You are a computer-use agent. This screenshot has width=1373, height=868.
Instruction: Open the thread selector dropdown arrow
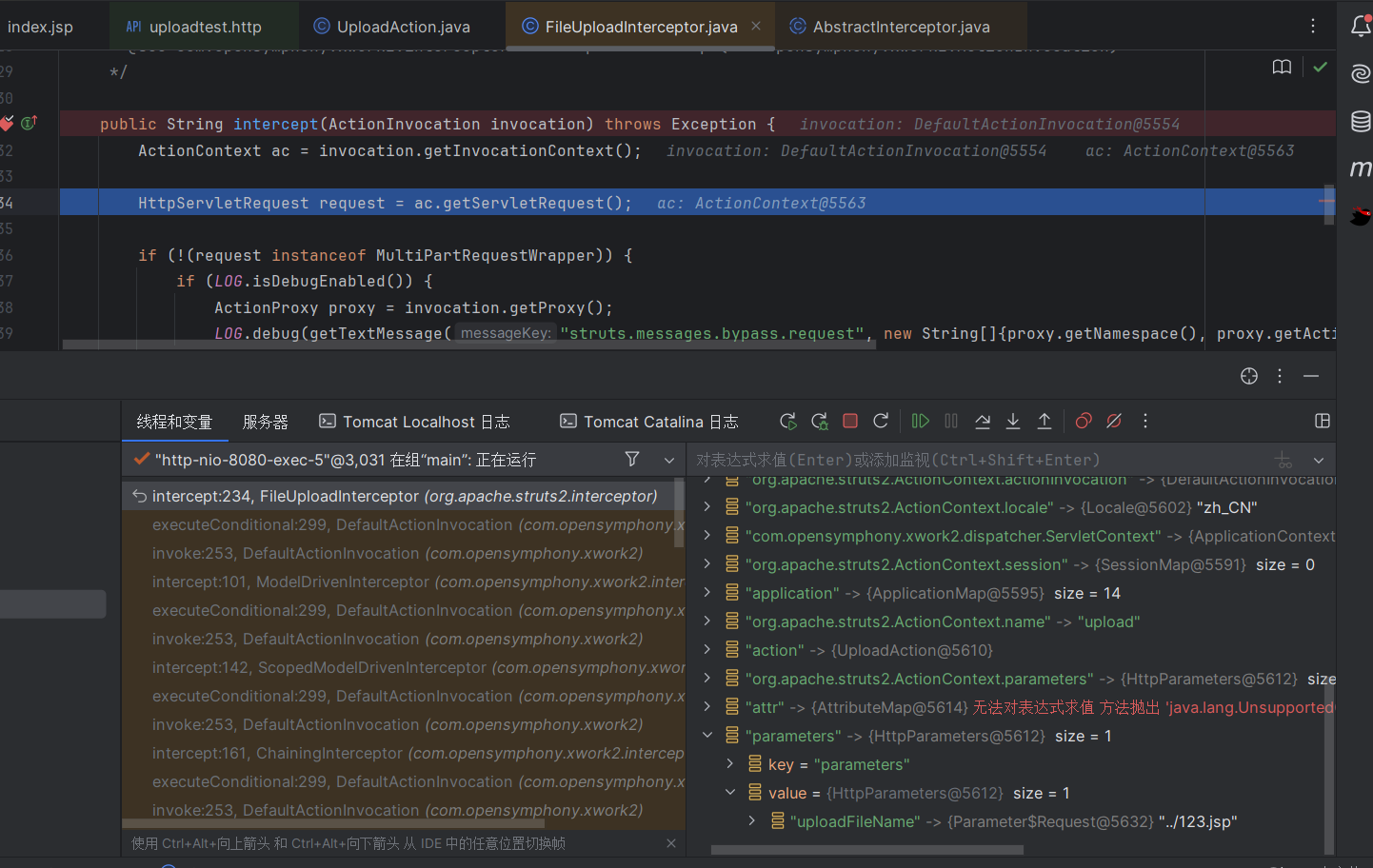(669, 460)
